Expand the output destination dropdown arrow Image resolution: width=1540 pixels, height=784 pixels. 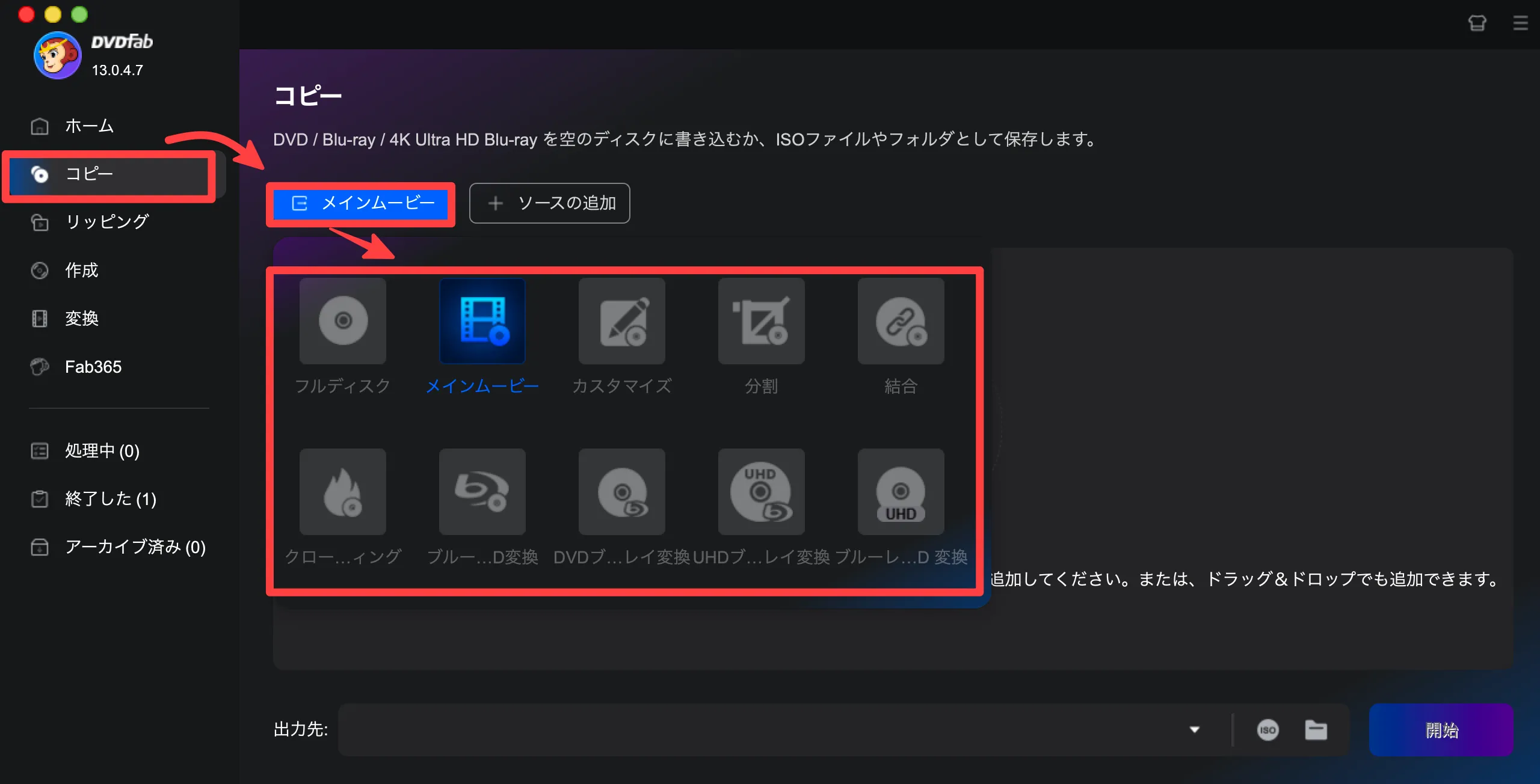1194,730
